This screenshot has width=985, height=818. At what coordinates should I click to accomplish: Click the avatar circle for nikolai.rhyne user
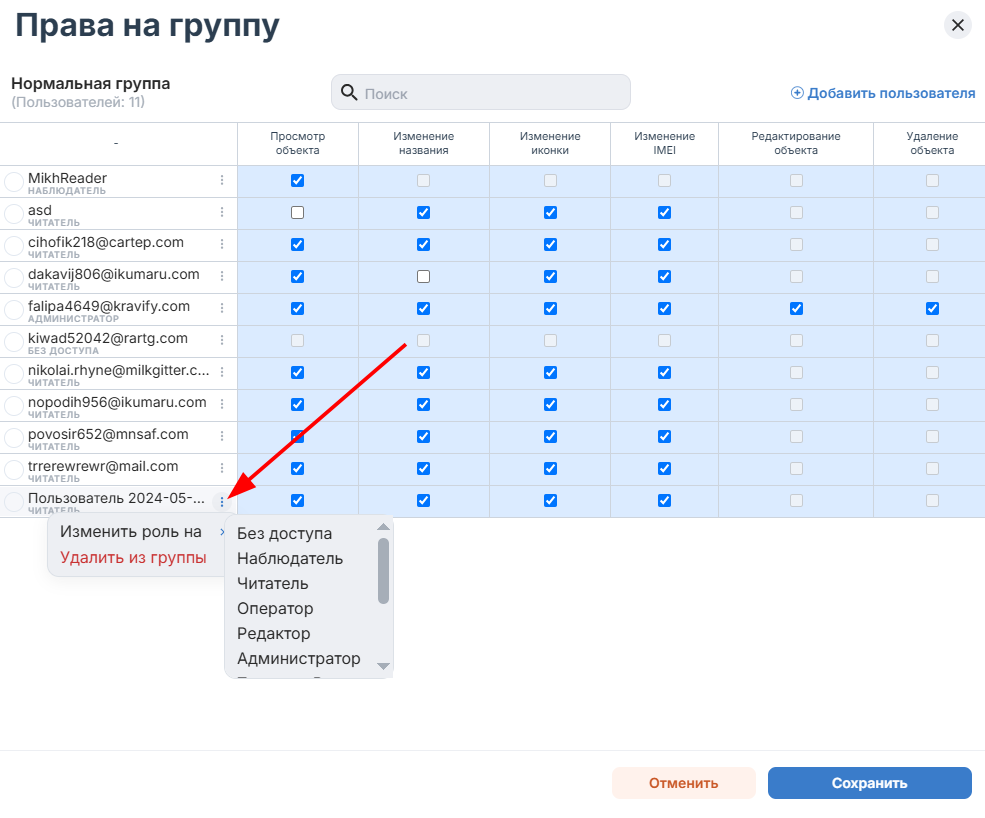point(14,374)
